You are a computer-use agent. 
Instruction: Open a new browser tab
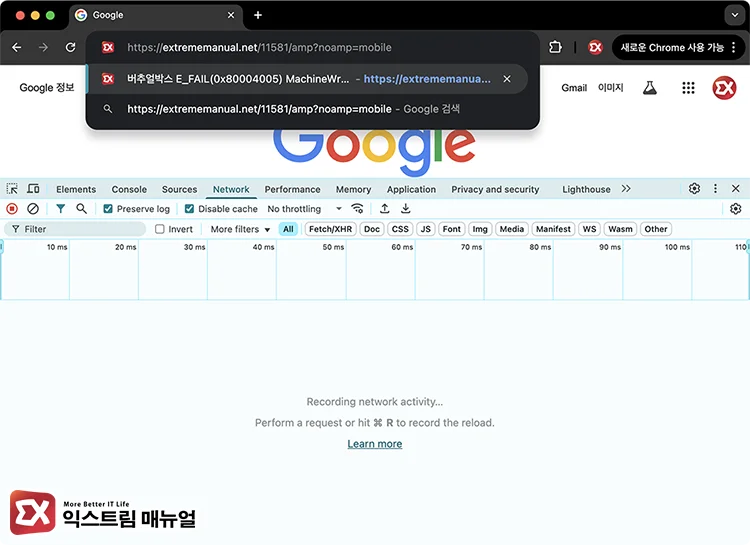click(258, 15)
